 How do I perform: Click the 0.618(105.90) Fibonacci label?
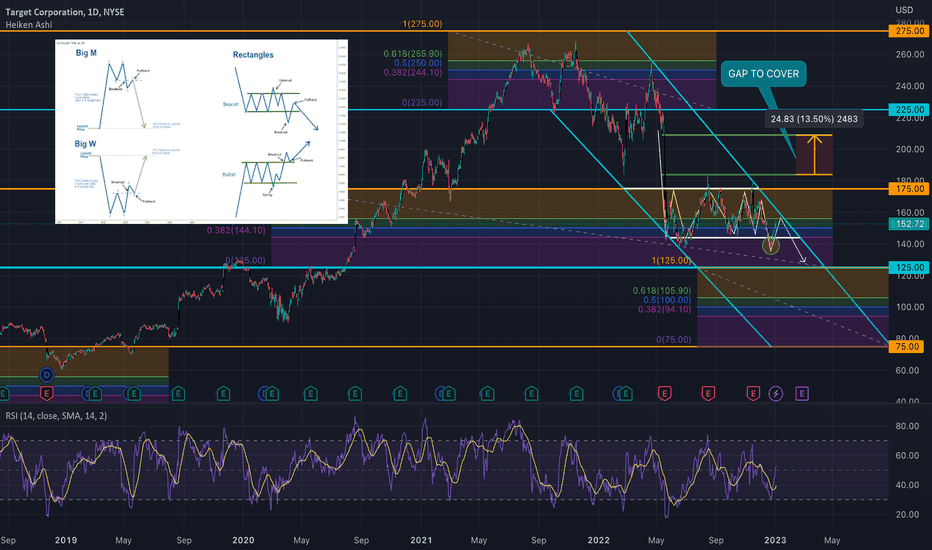tap(662, 291)
